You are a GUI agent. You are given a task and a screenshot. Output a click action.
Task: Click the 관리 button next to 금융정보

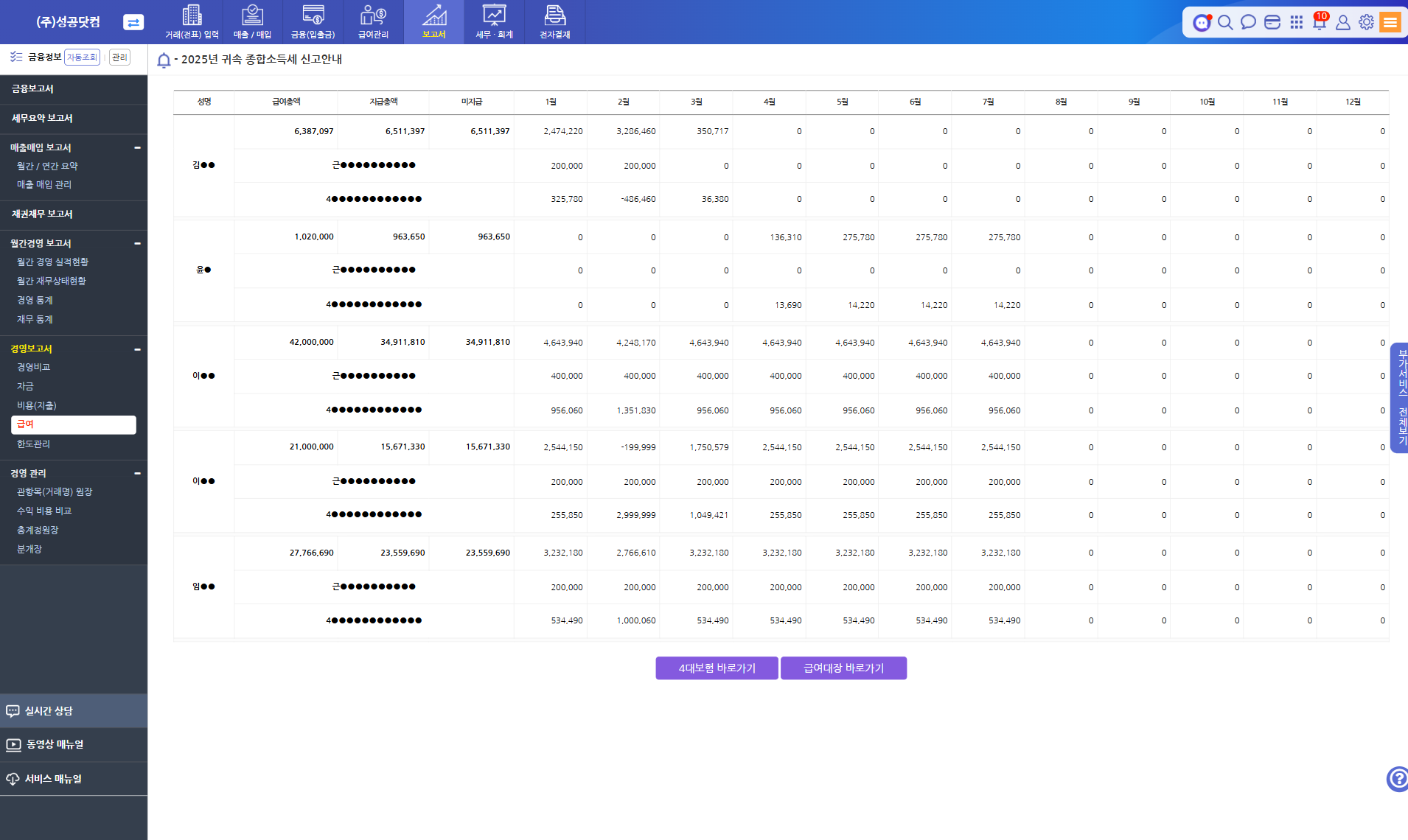(x=119, y=57)
